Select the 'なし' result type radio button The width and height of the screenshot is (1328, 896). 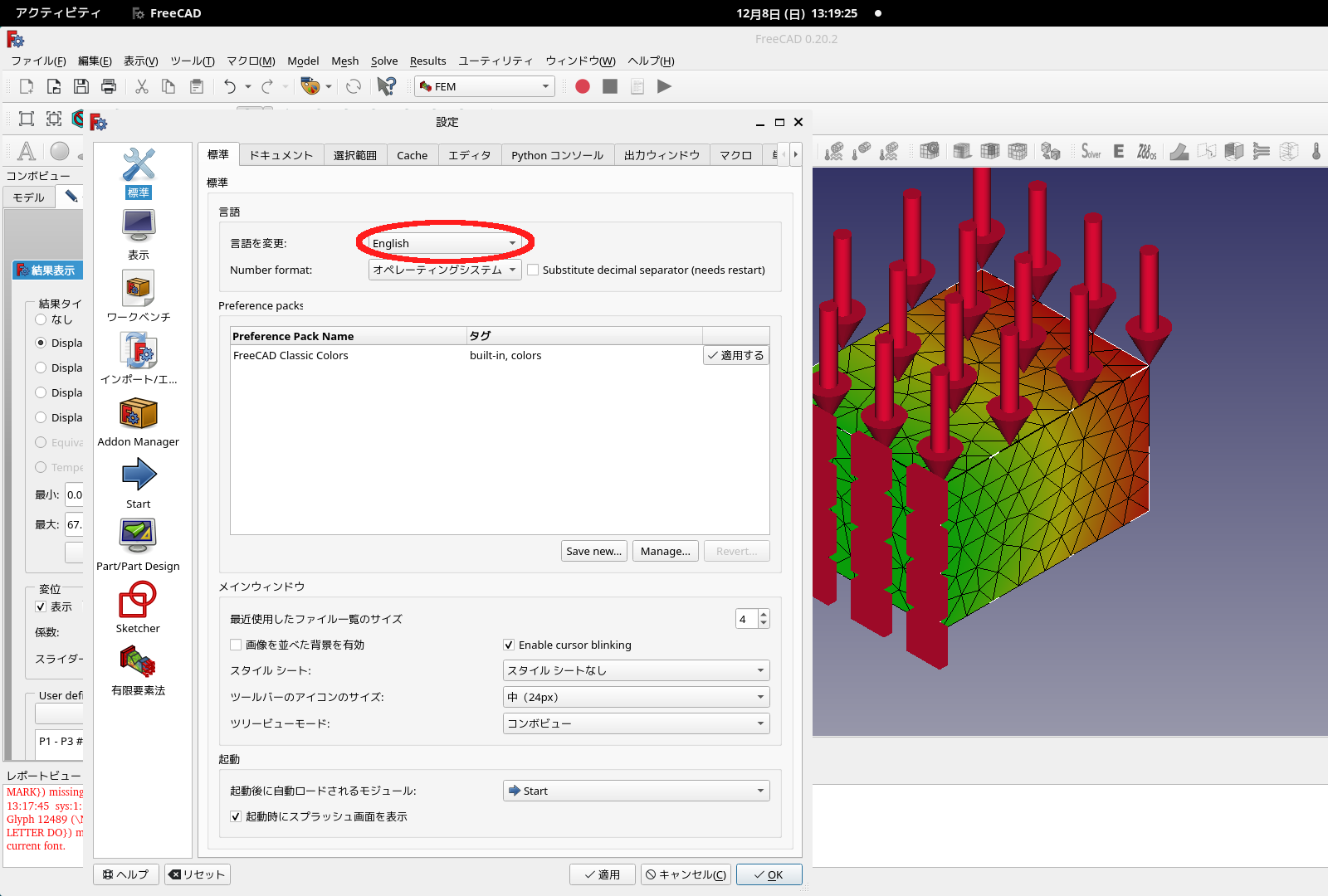click(41, 319)
